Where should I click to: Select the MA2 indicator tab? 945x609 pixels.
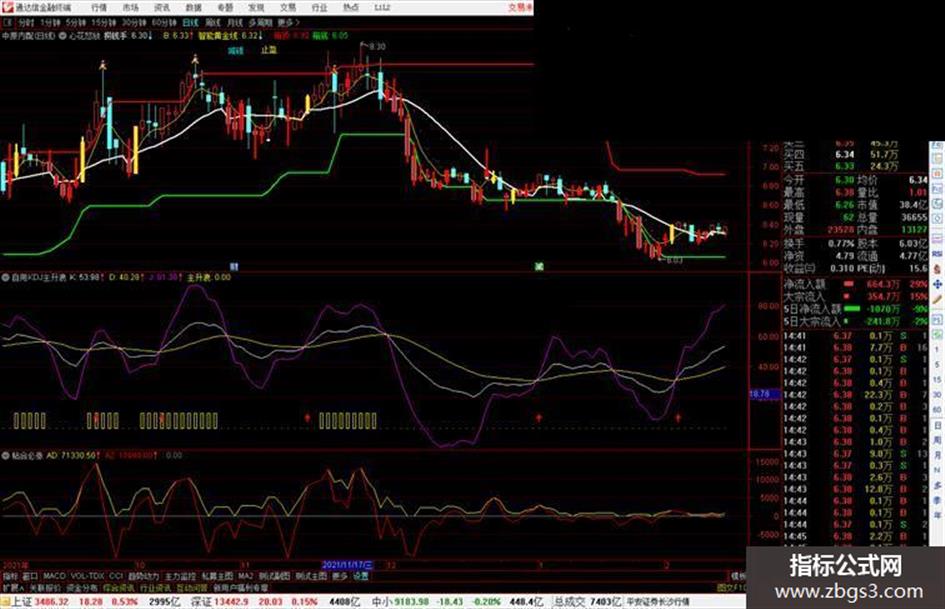click(245, 576)
